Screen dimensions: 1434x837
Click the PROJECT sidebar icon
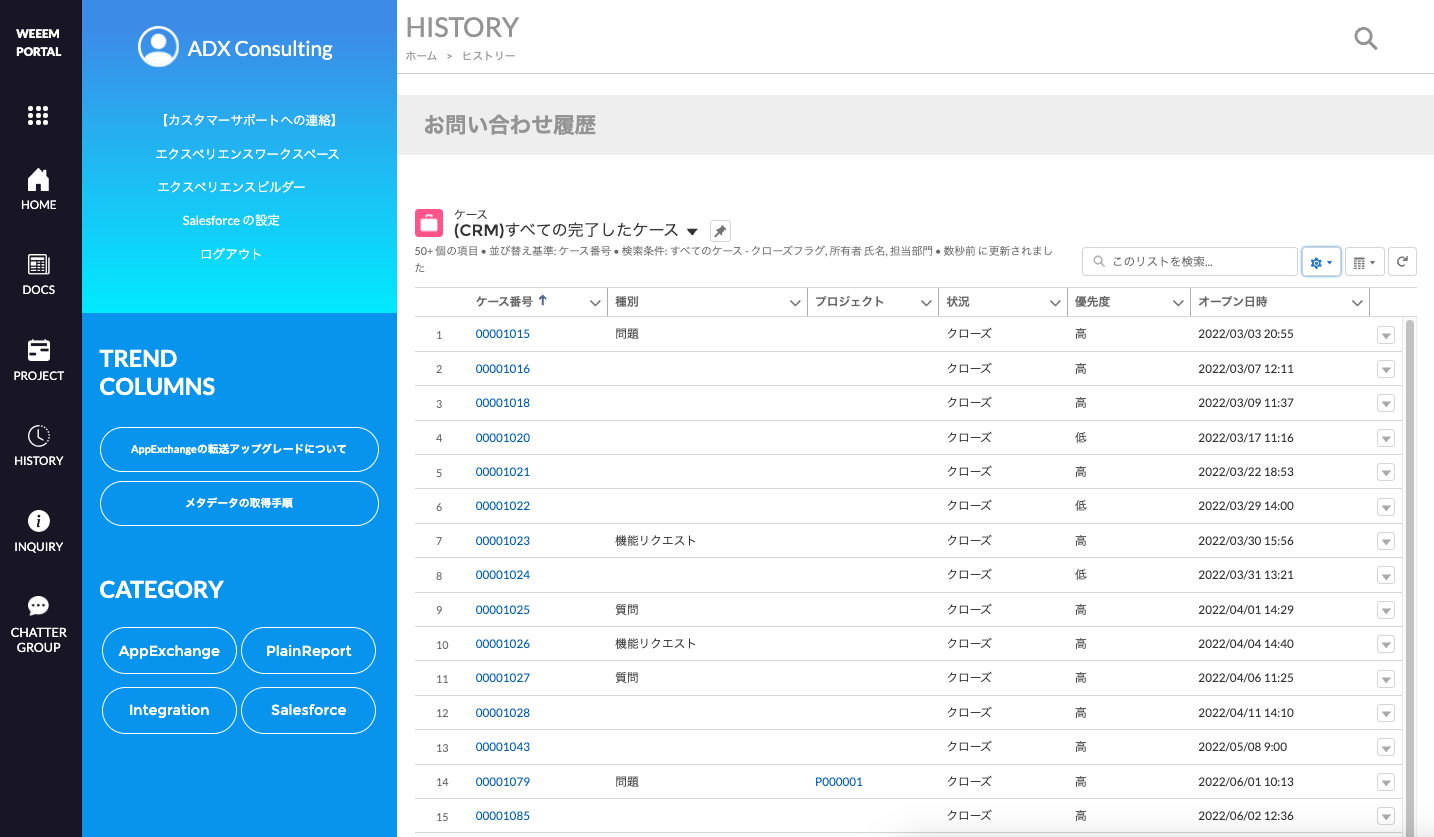point(38,352)
